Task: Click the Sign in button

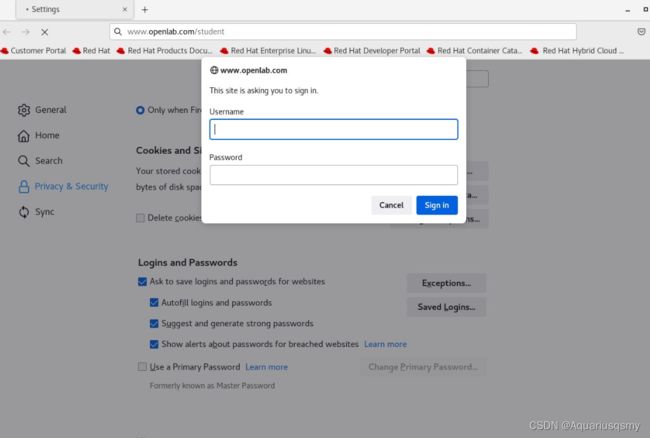Action: 437,205
